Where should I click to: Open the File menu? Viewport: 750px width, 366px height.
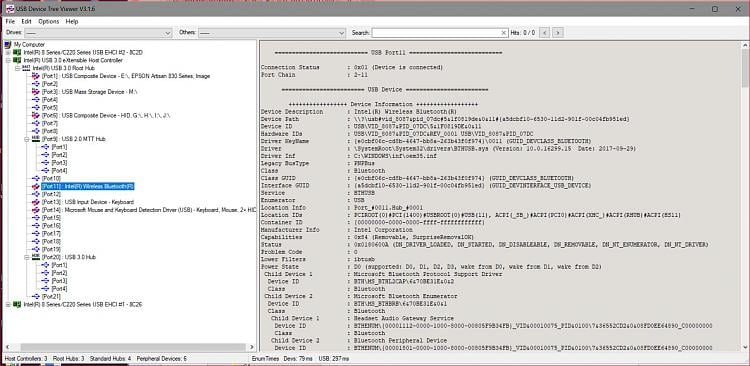click(x=10, y=22)
